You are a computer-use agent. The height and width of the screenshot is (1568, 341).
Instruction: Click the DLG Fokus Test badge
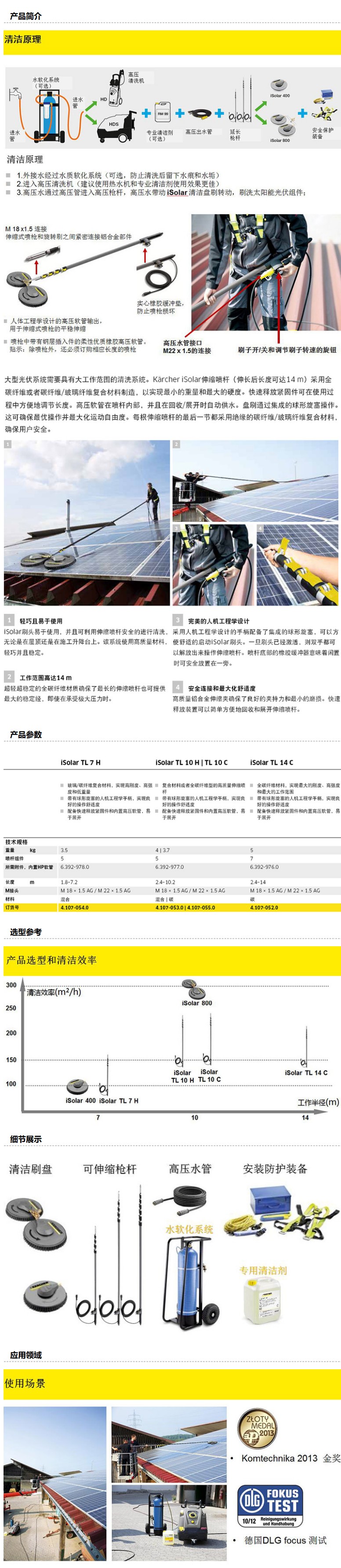(270, 1506)
